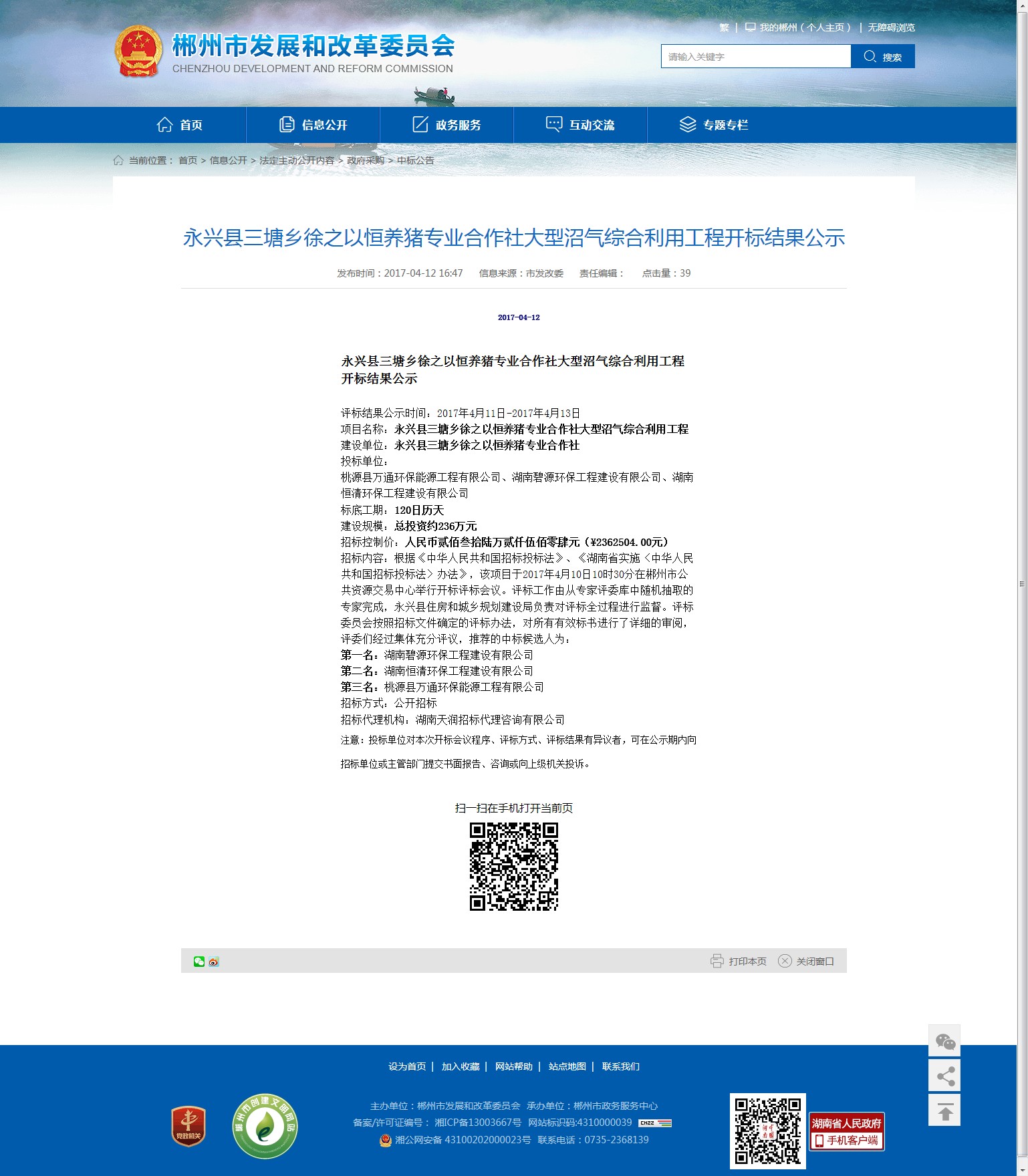
Task: Click breadcrumb 信息公开 link
Action: (229, 160)
